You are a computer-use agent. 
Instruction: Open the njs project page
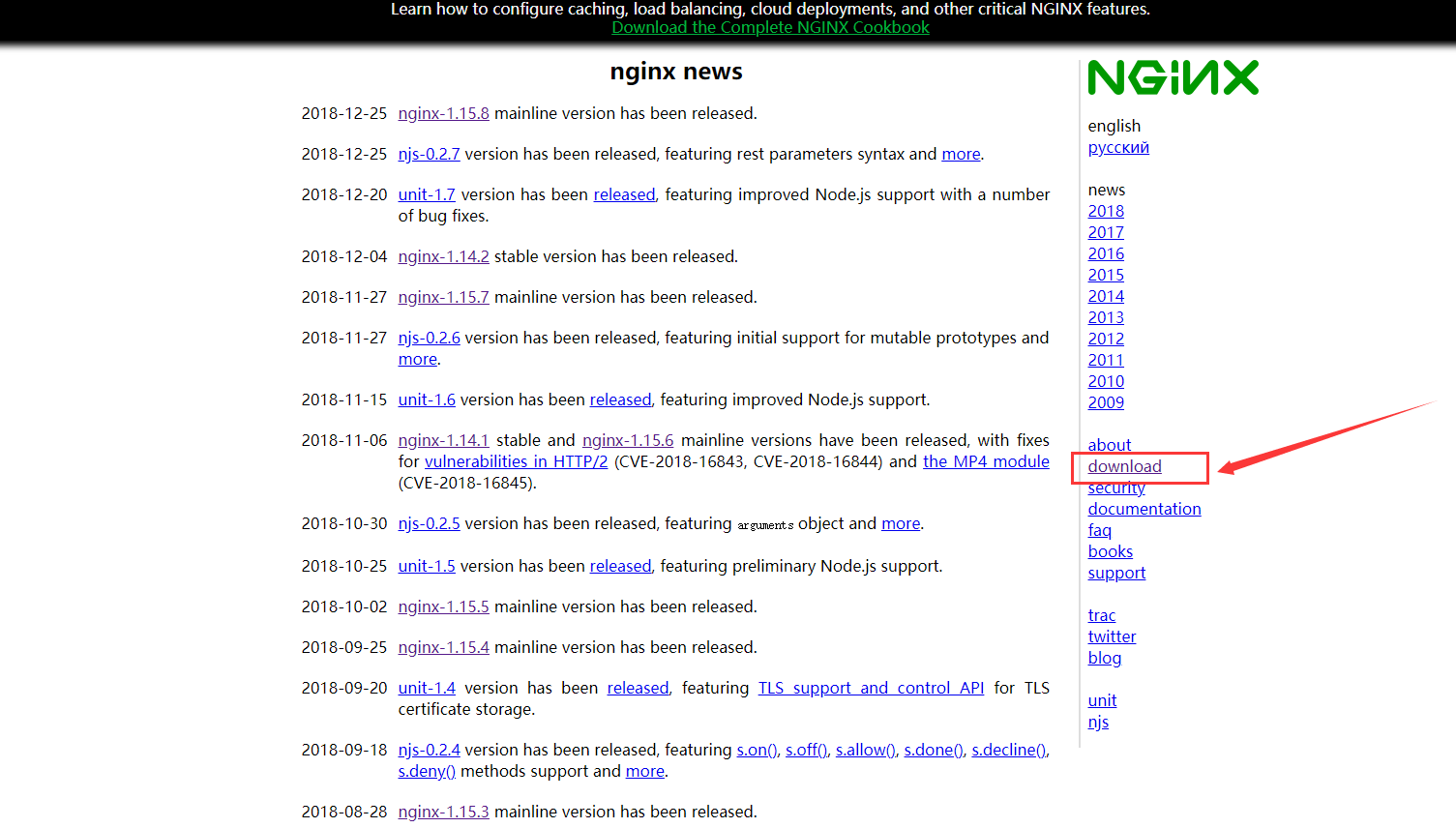coord(1097,722)
